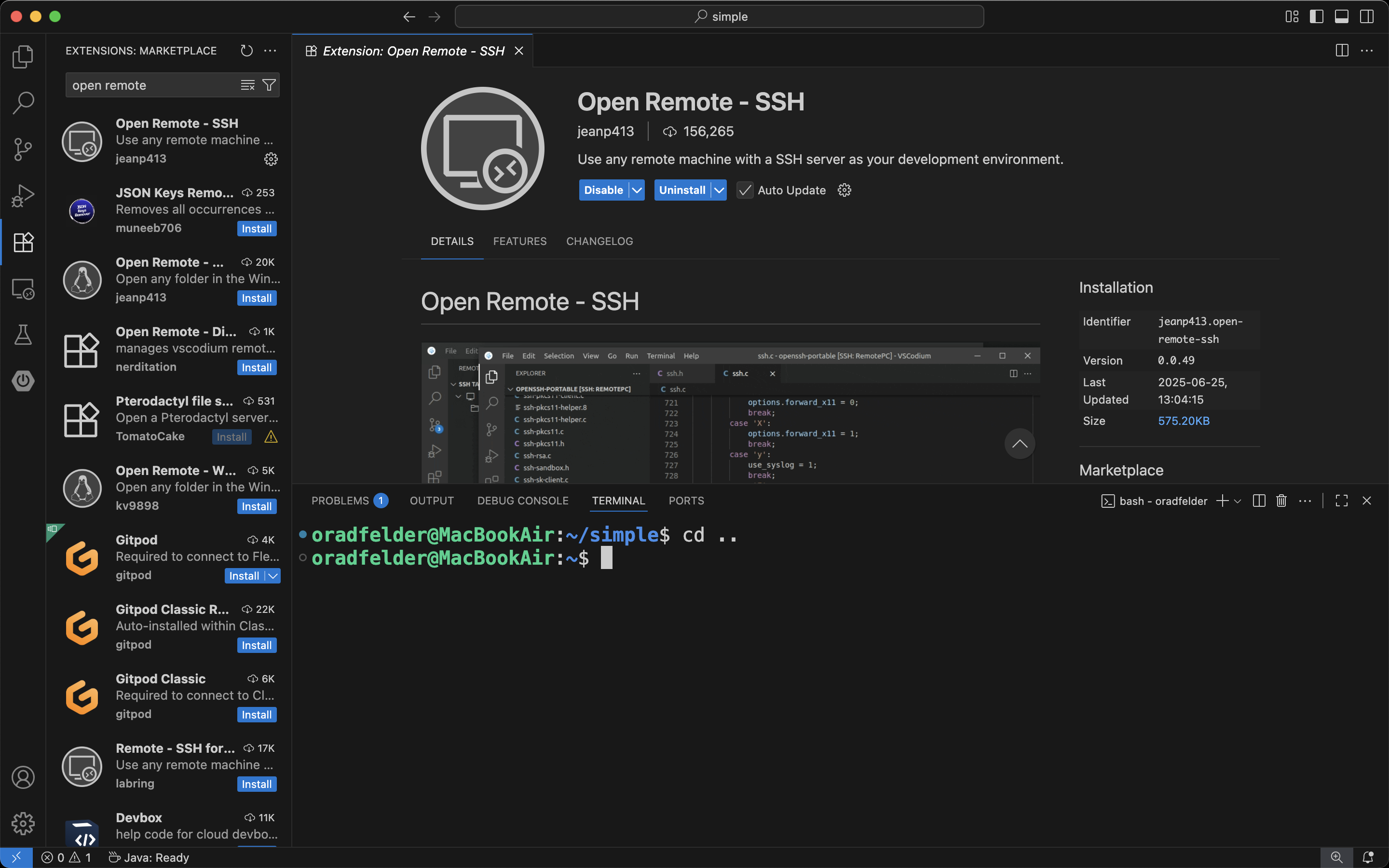Split the terminal pane

(1259, 501)
